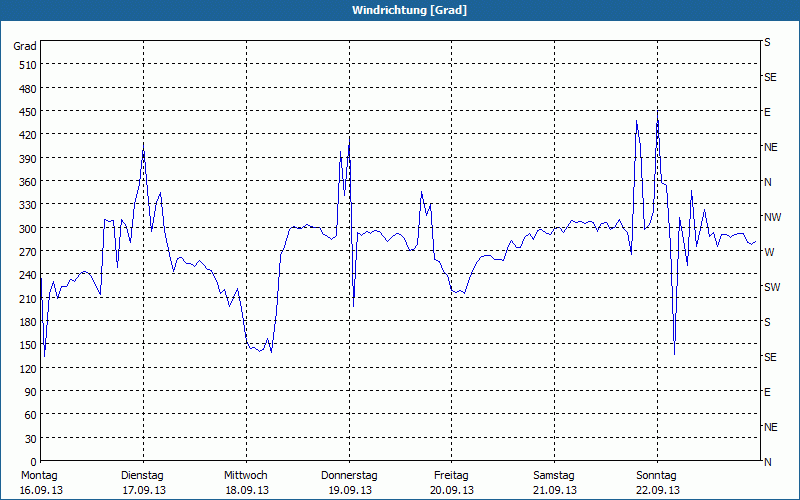Viewport: 800px width, 500px height.
Task: Select the 300 axis tick label
Action: coord(28,229)
